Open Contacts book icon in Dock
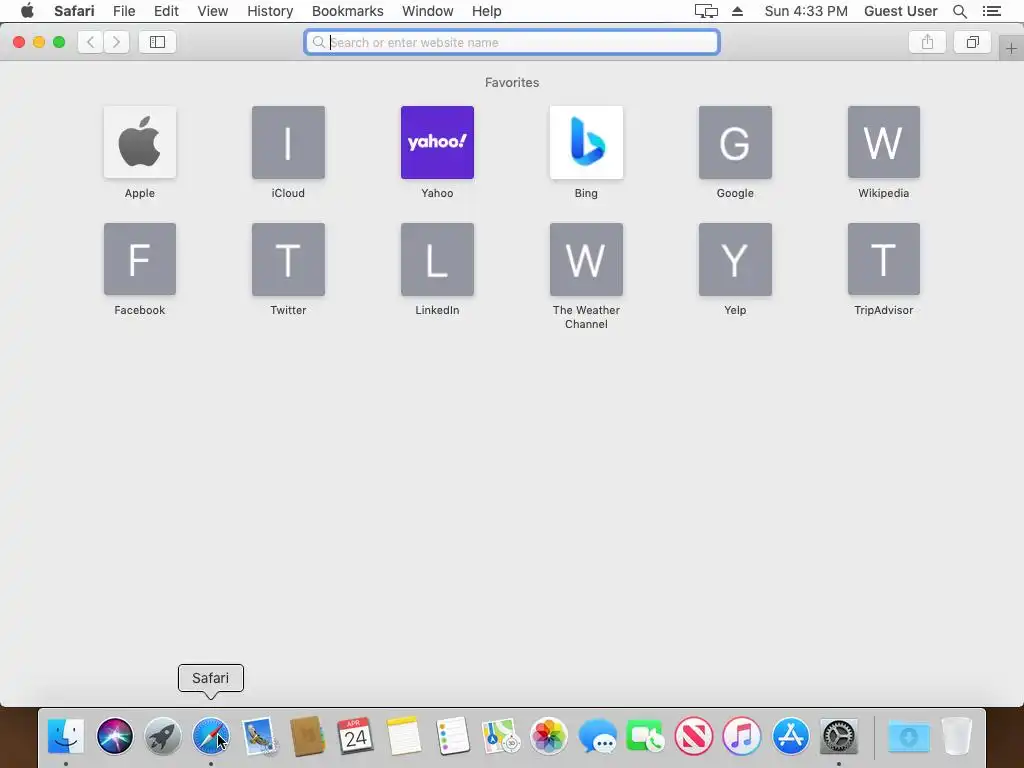The width and height of the screenshot is (1024, 768). click(x=308, y=736)
